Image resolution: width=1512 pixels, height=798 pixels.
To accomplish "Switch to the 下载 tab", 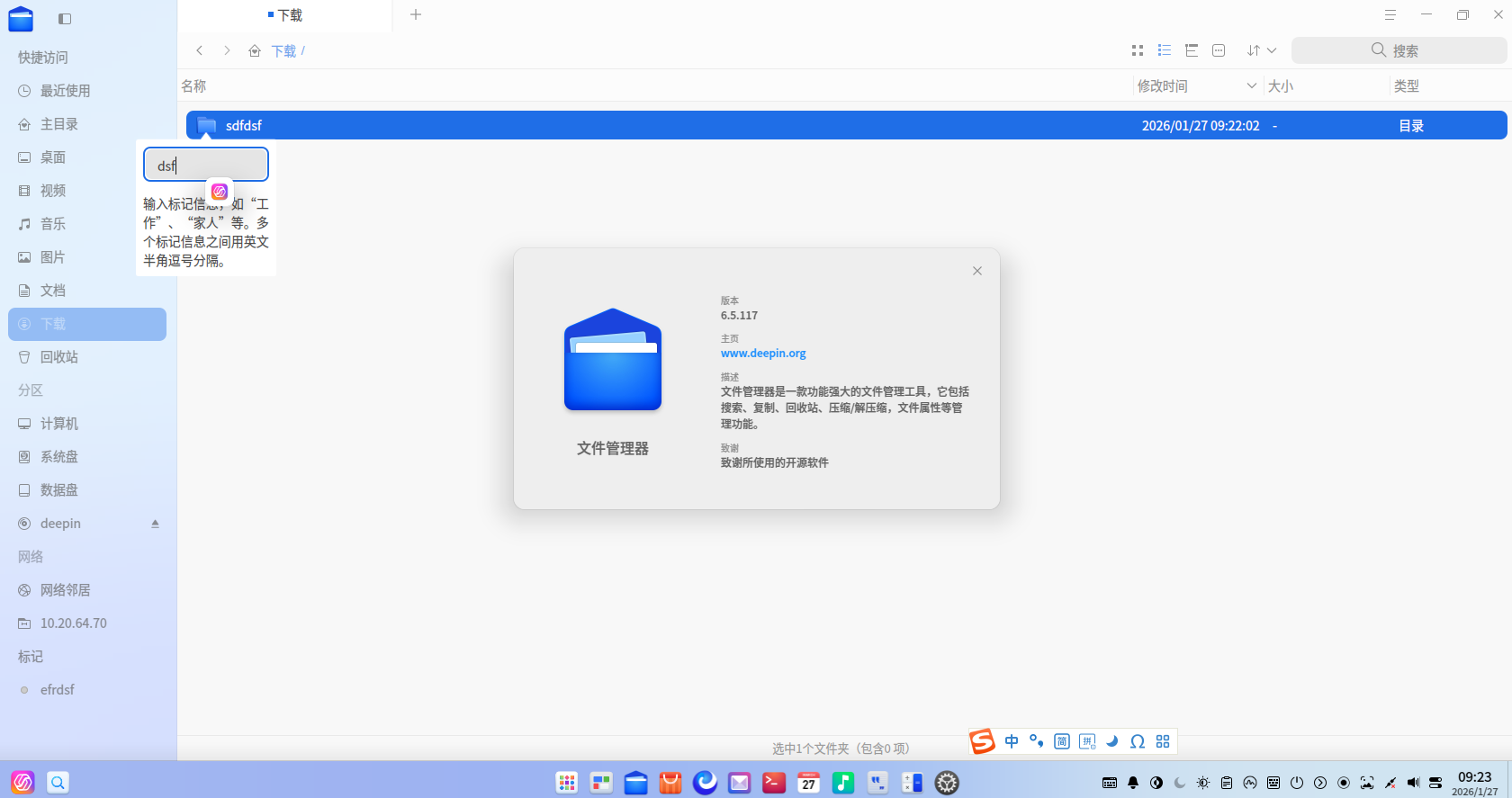I will (x=285, y=15).
